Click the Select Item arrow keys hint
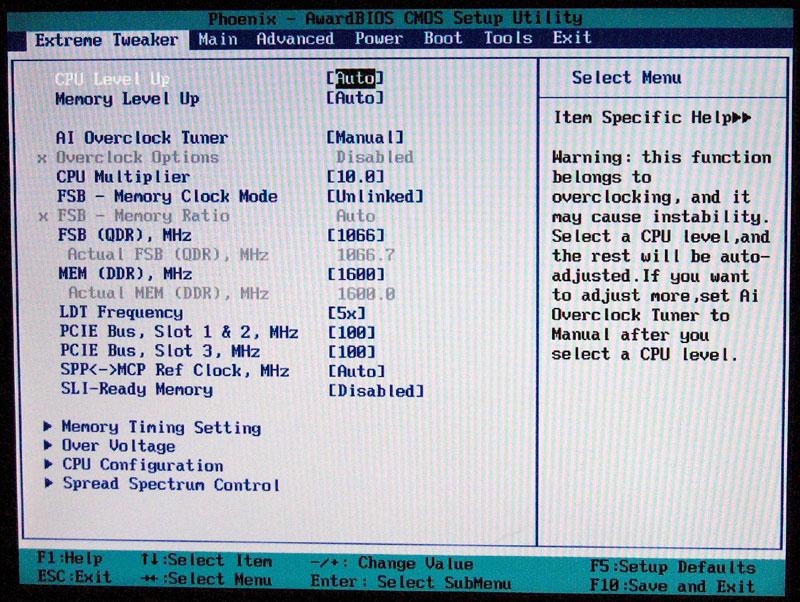 207,560
